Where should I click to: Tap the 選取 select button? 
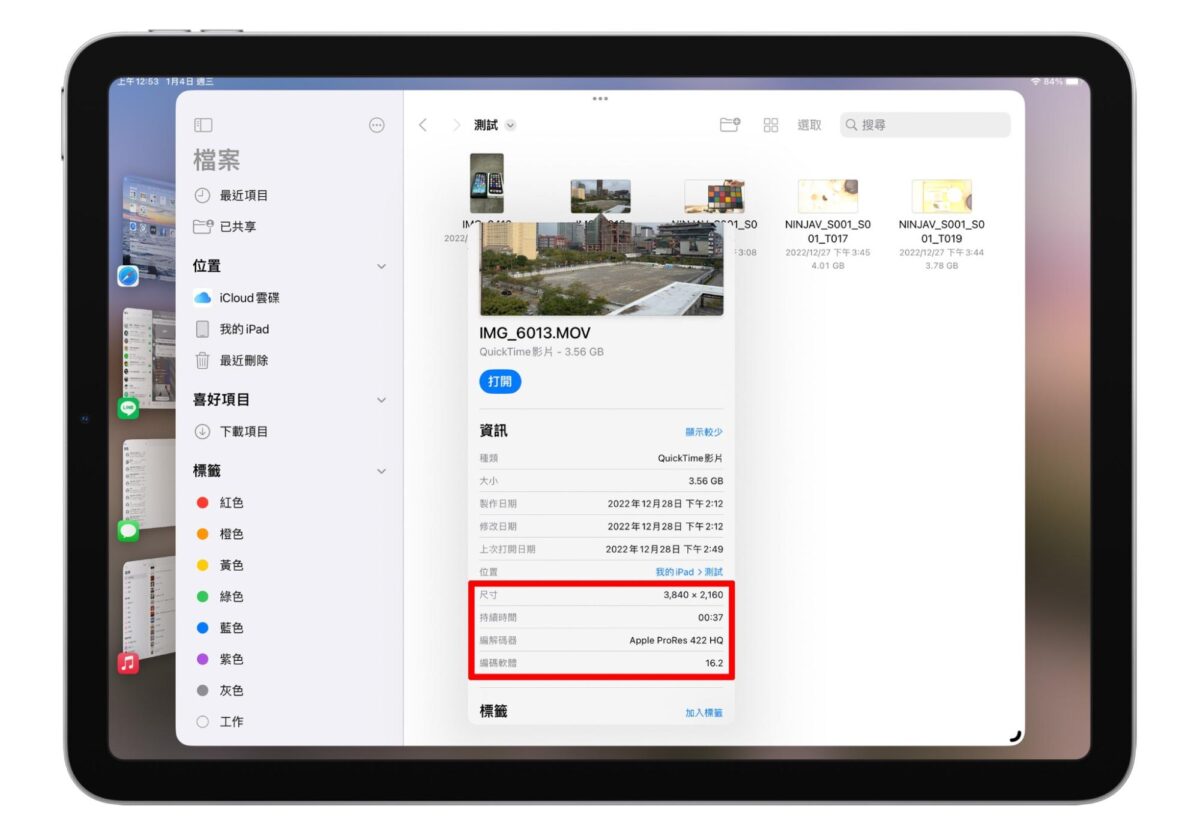tap(809, 125)
